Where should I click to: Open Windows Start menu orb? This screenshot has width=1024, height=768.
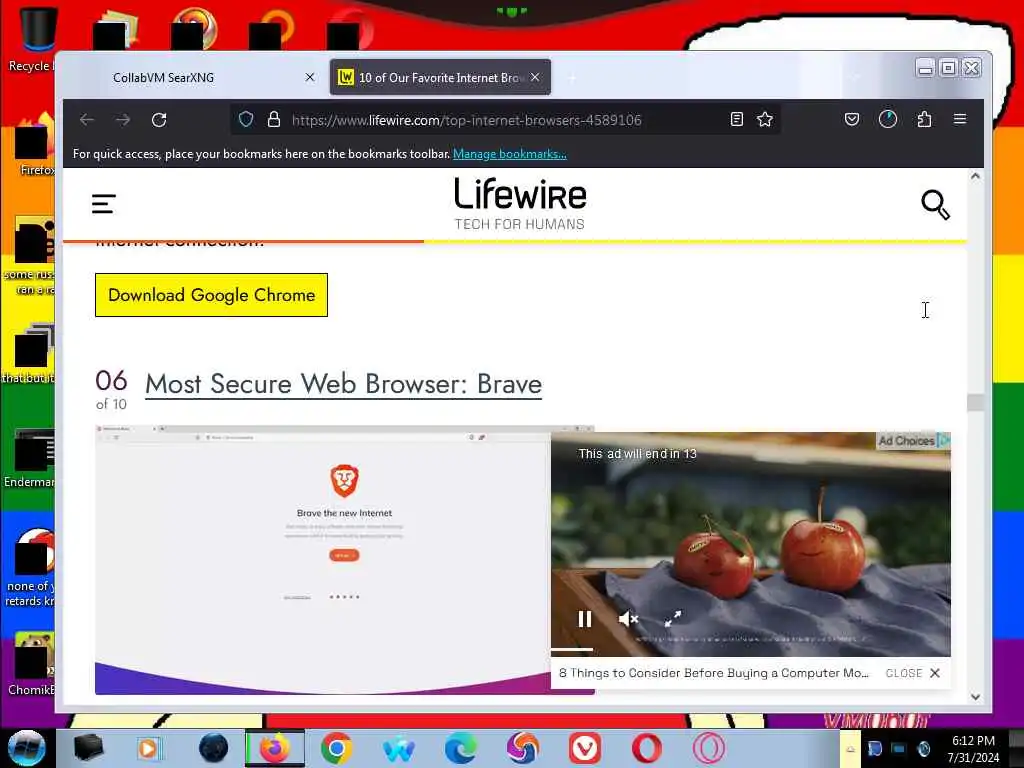click(27, 748)
